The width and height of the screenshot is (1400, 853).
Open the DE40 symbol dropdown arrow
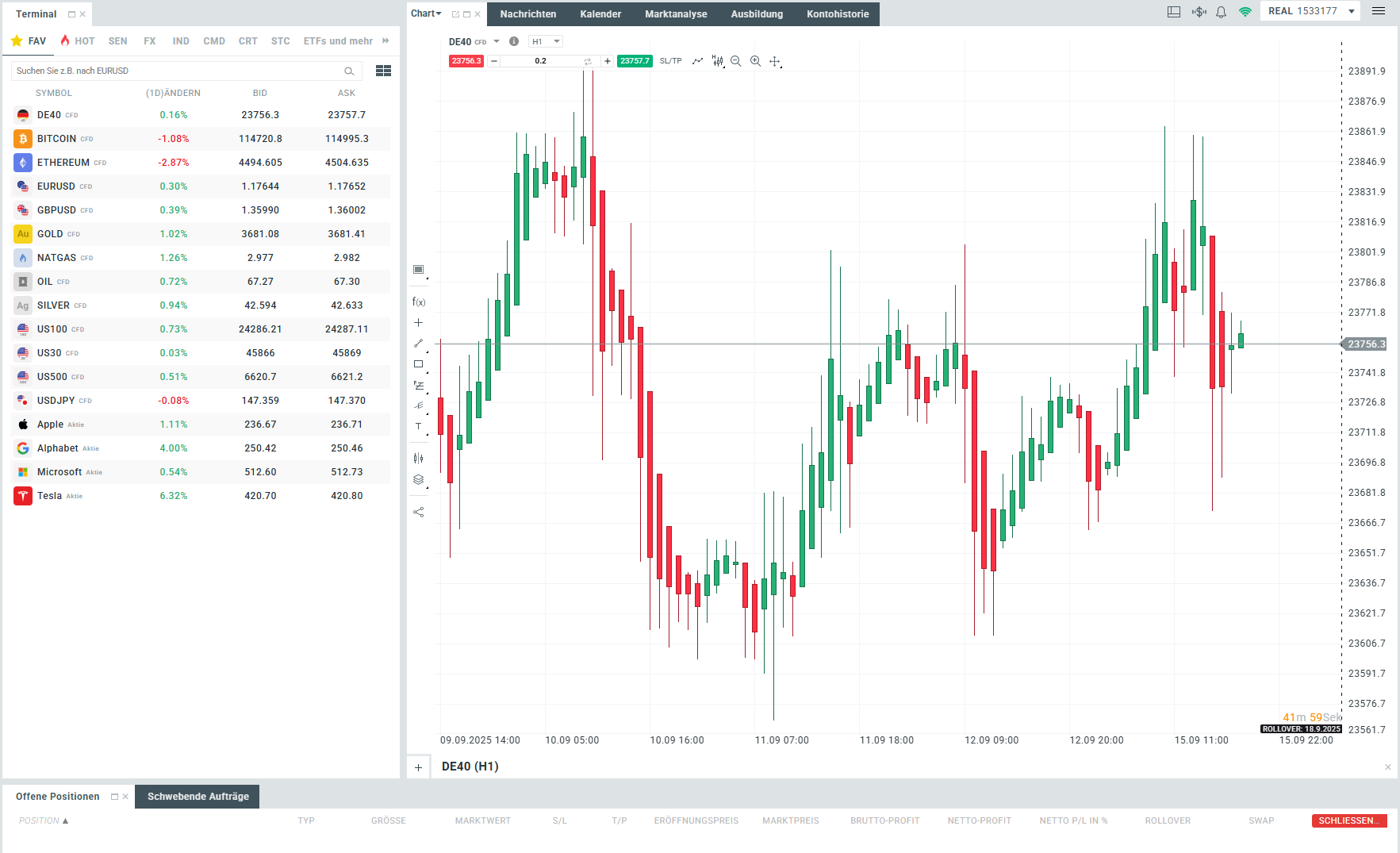coord(497,41)
